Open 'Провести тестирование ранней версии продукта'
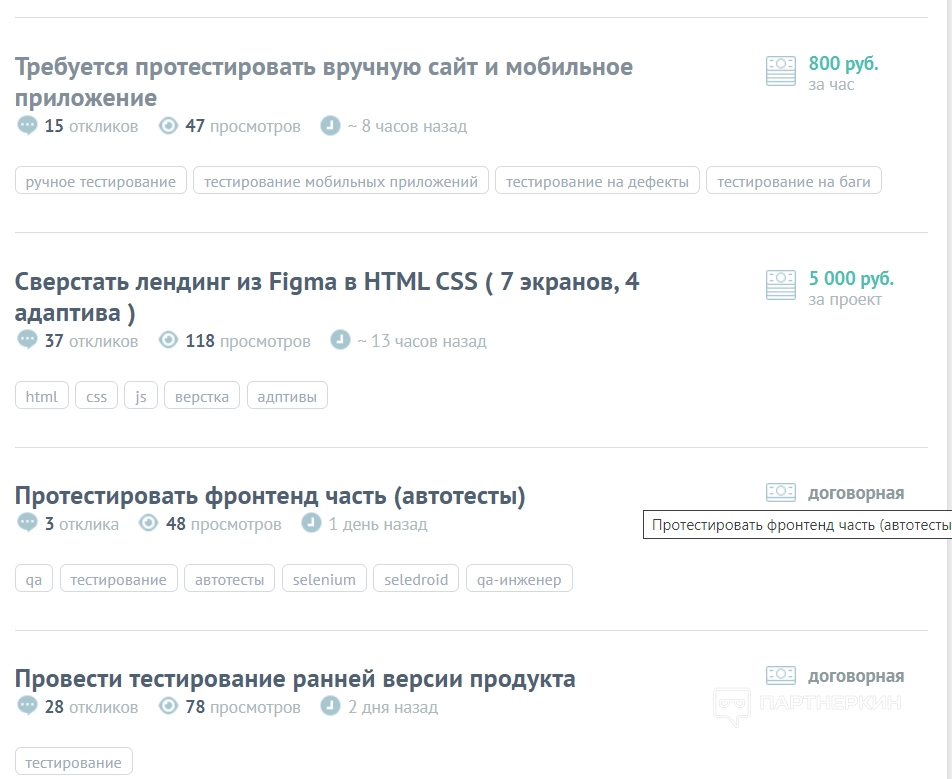 [295, 679]
